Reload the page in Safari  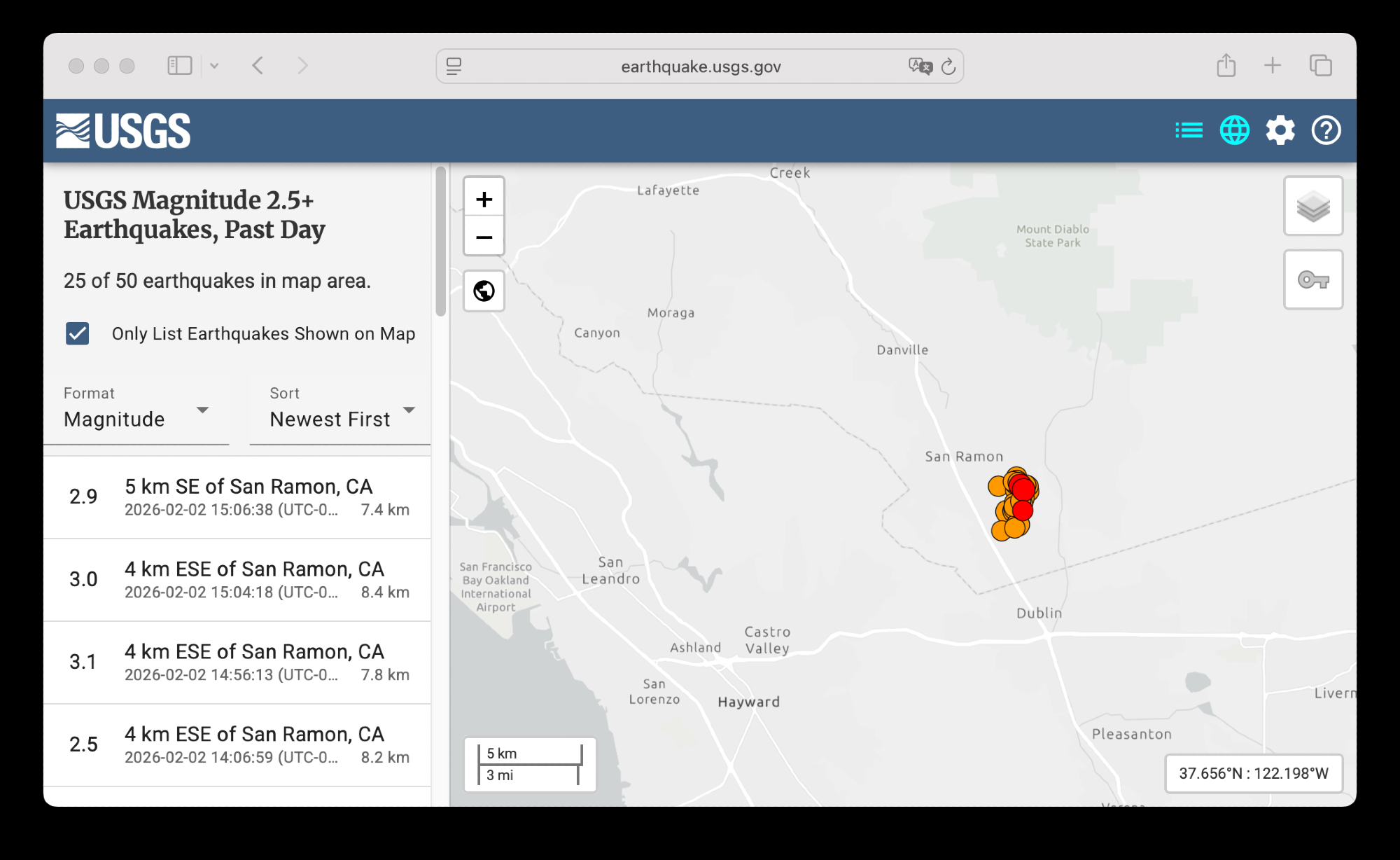tap(948, 67)
